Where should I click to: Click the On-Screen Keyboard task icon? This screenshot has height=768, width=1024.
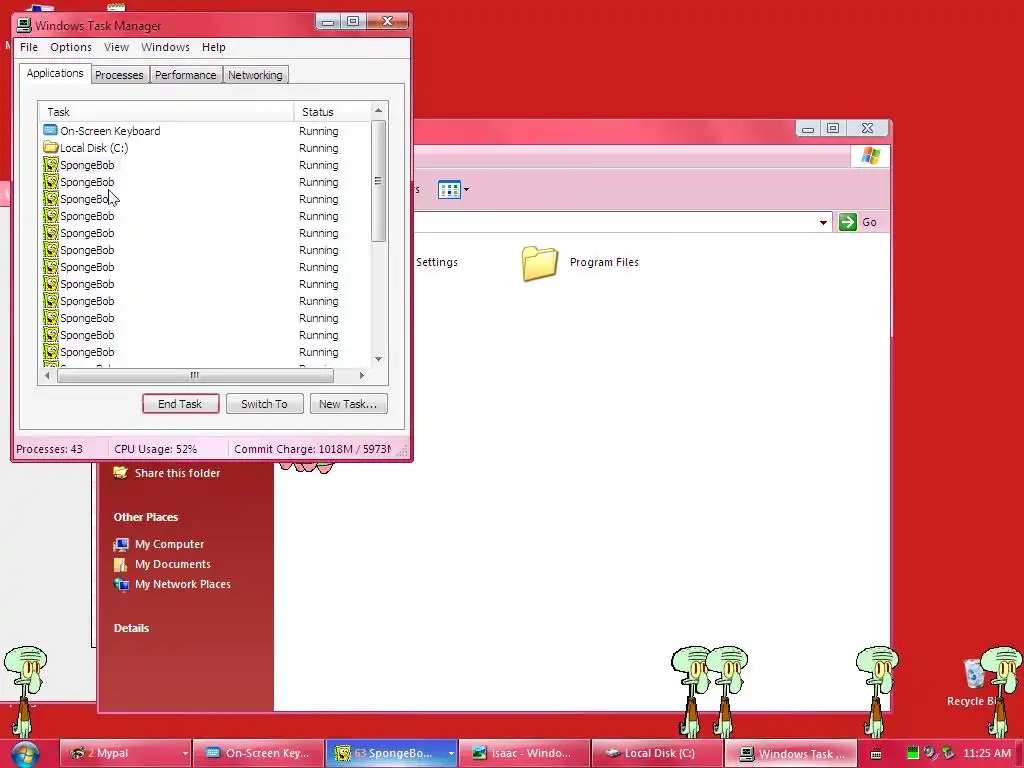(x=50, y=131)
